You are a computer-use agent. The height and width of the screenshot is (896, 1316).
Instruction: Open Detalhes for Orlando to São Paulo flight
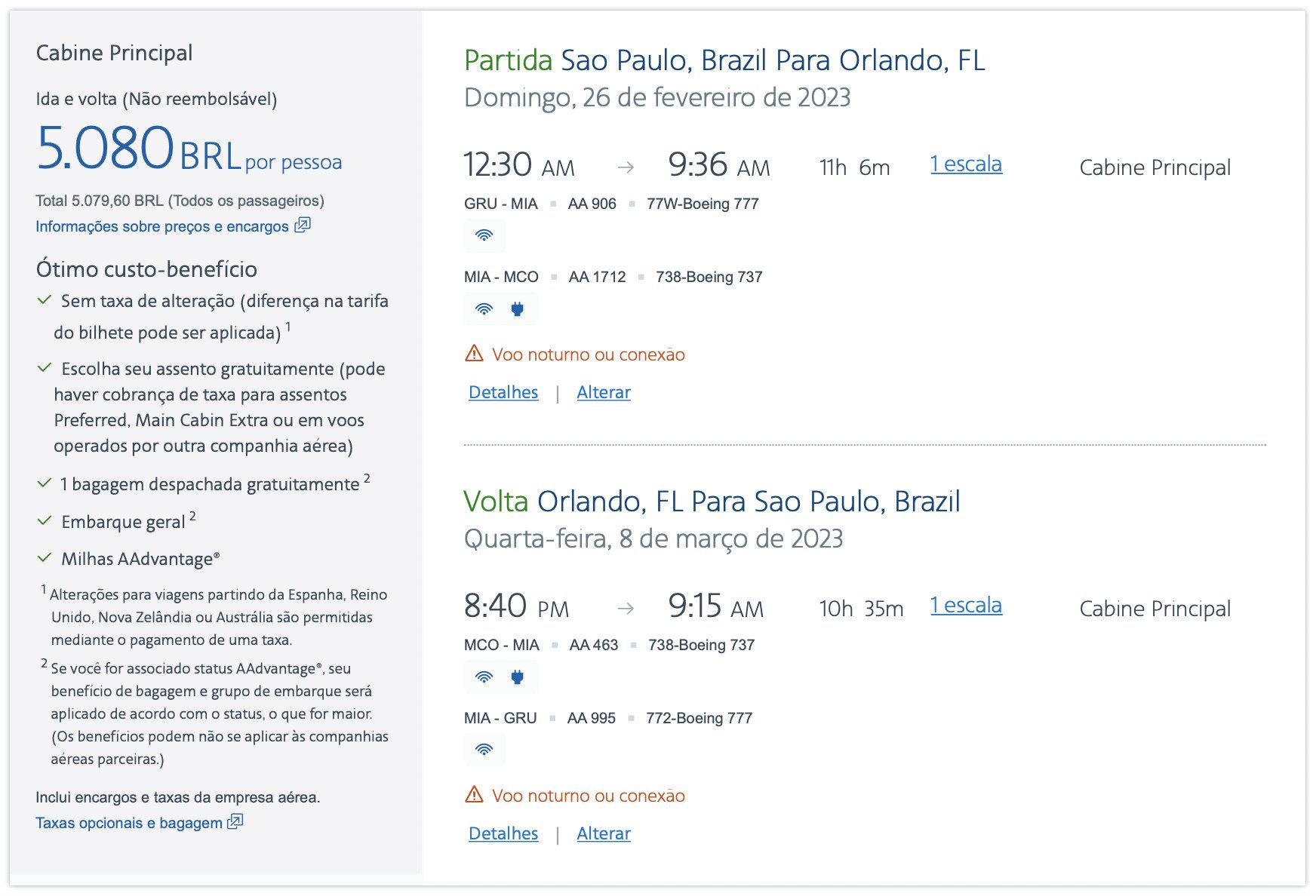pyautogui.click(x=503, y=833)
